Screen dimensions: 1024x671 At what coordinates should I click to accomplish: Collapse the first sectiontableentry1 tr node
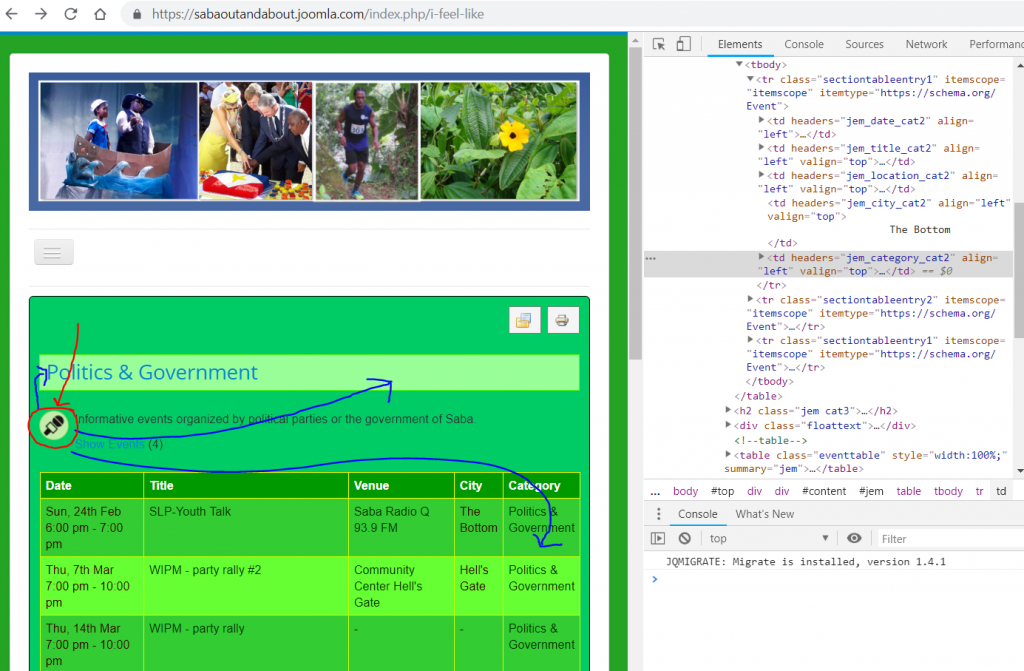tap(750, 78)
